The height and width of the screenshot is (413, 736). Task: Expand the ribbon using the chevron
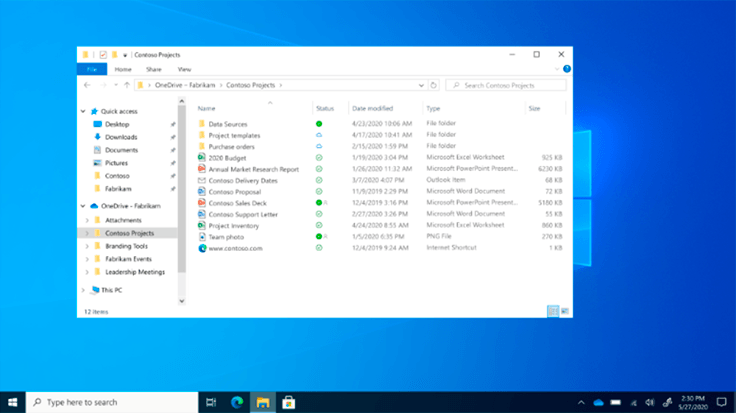pos(557,69)
